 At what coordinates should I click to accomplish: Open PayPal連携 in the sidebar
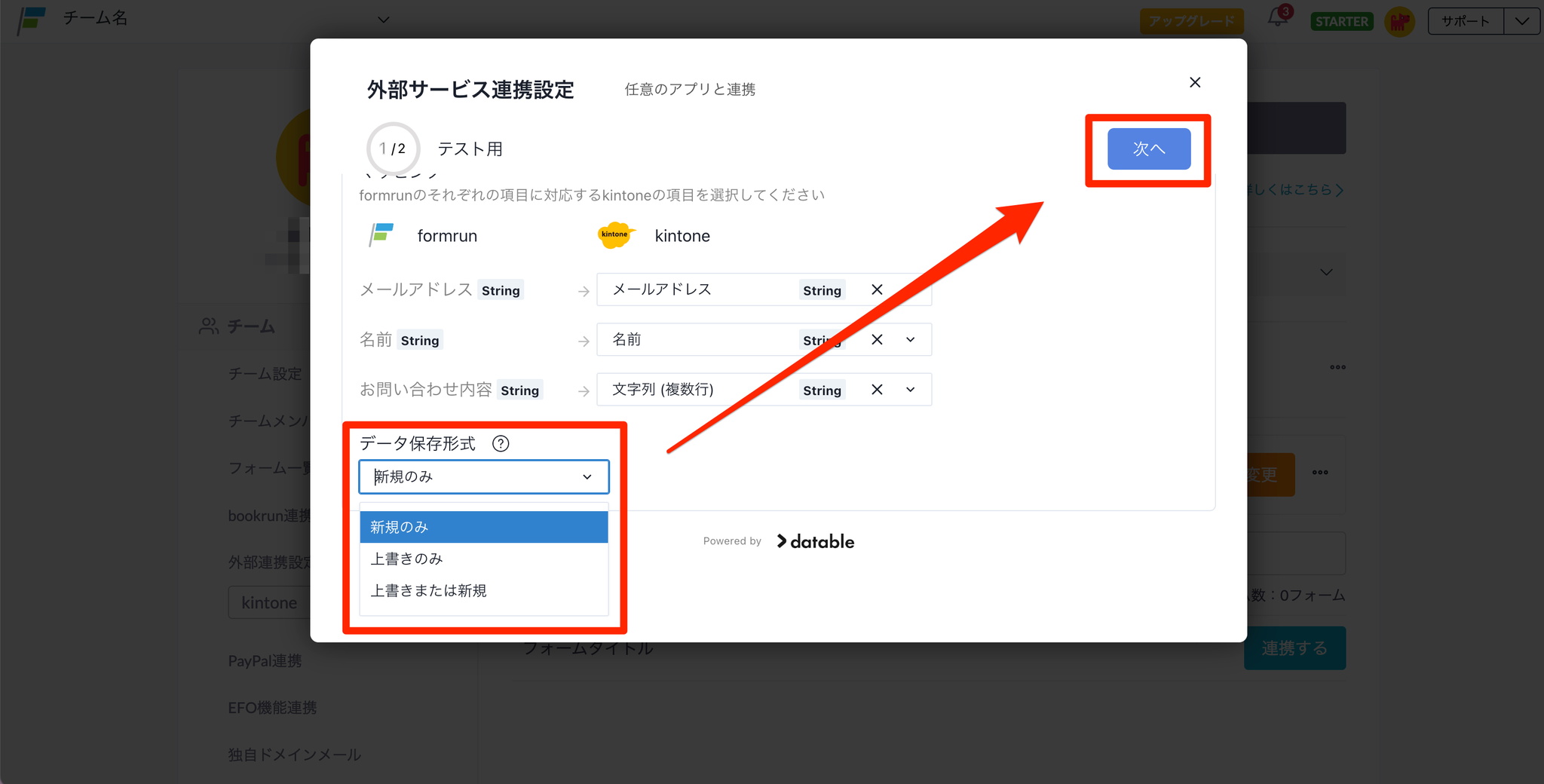click(265, 661)
